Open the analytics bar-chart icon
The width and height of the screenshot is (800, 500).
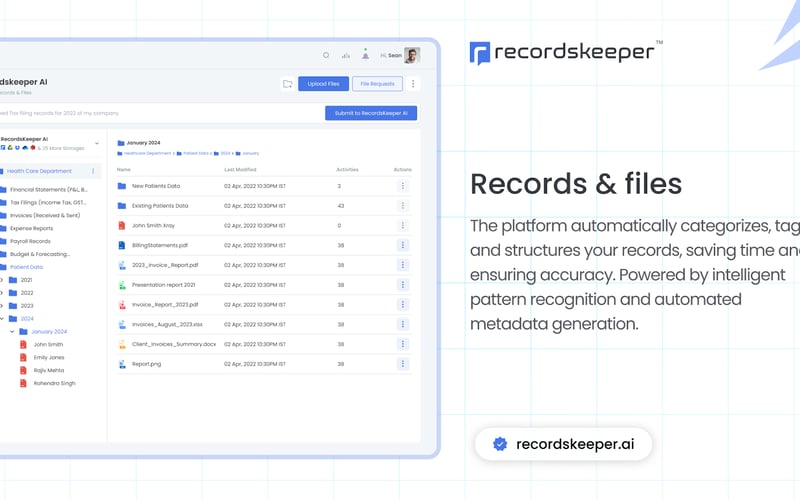(x=346, y=55)
